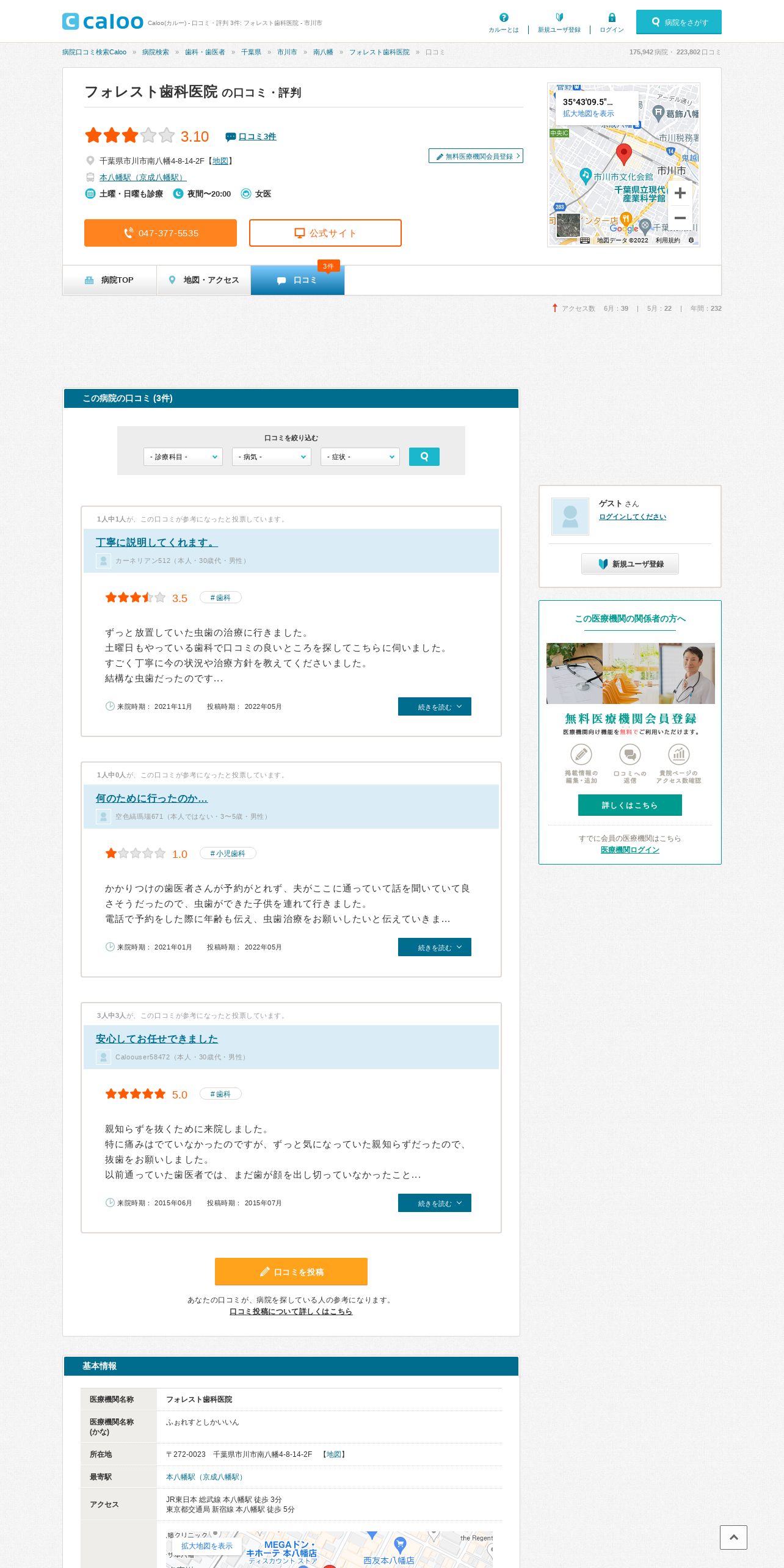Switch to the 地図・アクセス tab
Viewport: 784px width, 1568px height.
204,280
